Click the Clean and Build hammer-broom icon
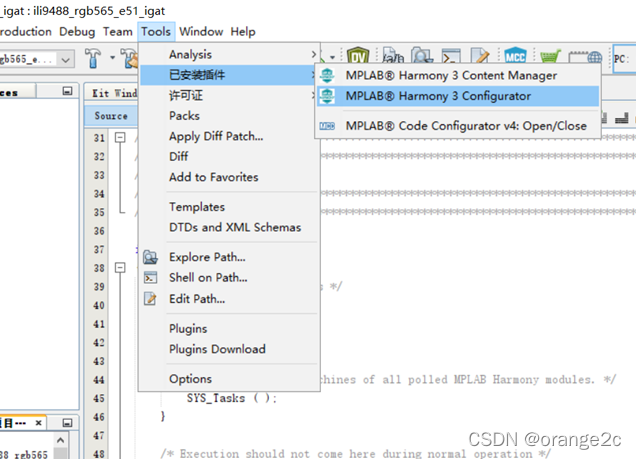This screenshot has width=636, height=459. (x=130, y=58)
